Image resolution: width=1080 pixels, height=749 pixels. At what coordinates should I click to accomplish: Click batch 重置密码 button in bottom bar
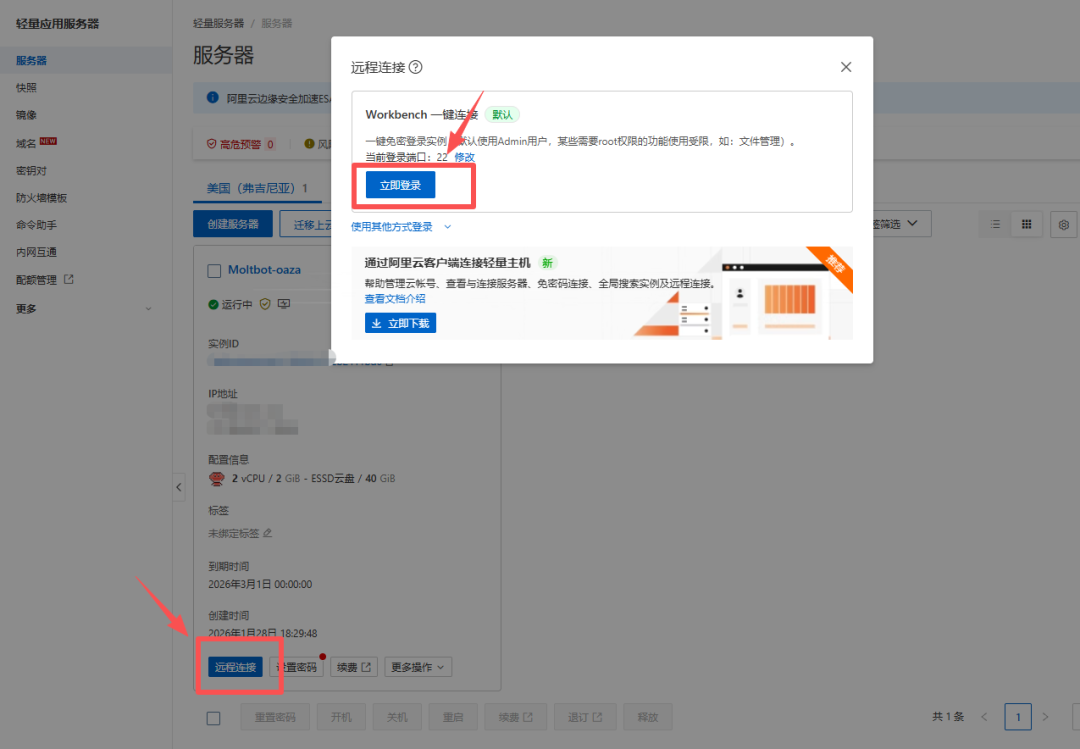tap(275, 717)
